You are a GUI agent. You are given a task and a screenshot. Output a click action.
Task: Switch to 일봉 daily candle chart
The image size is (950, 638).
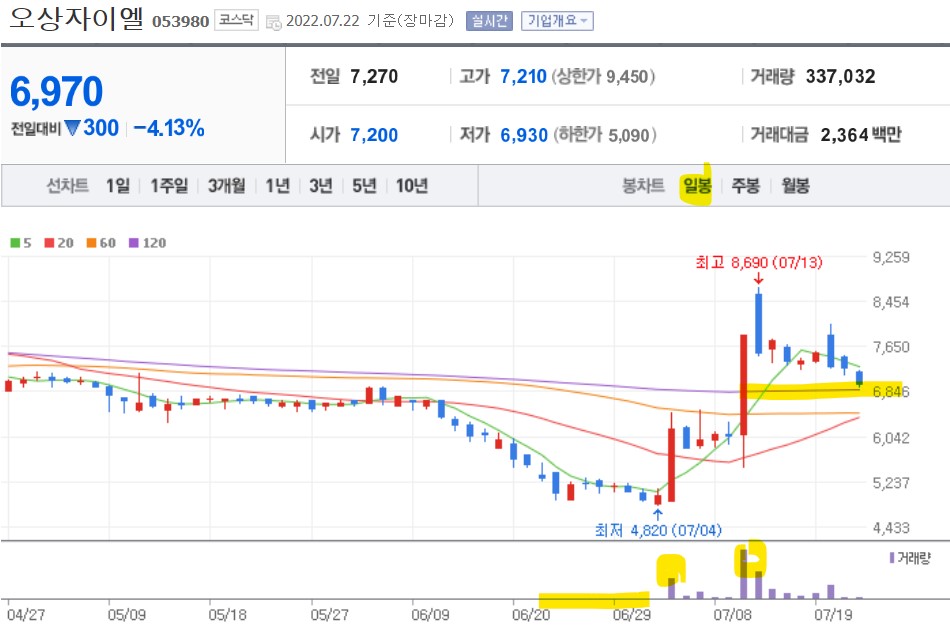697,185
